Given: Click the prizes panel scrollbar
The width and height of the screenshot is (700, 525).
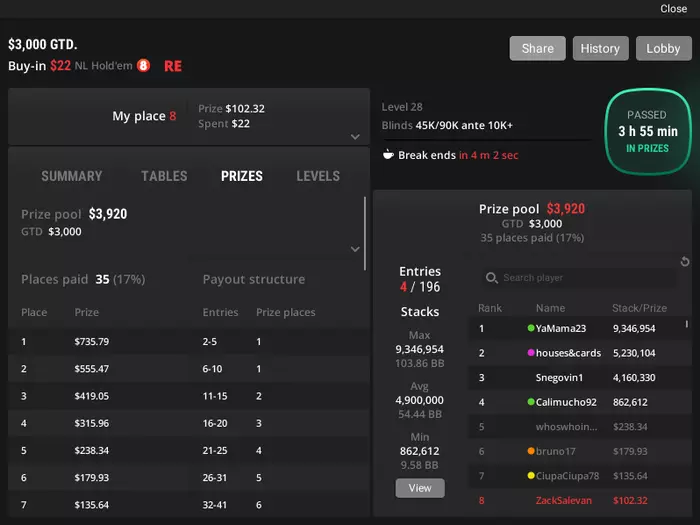Looking at the screenshot, I should 365,233.
